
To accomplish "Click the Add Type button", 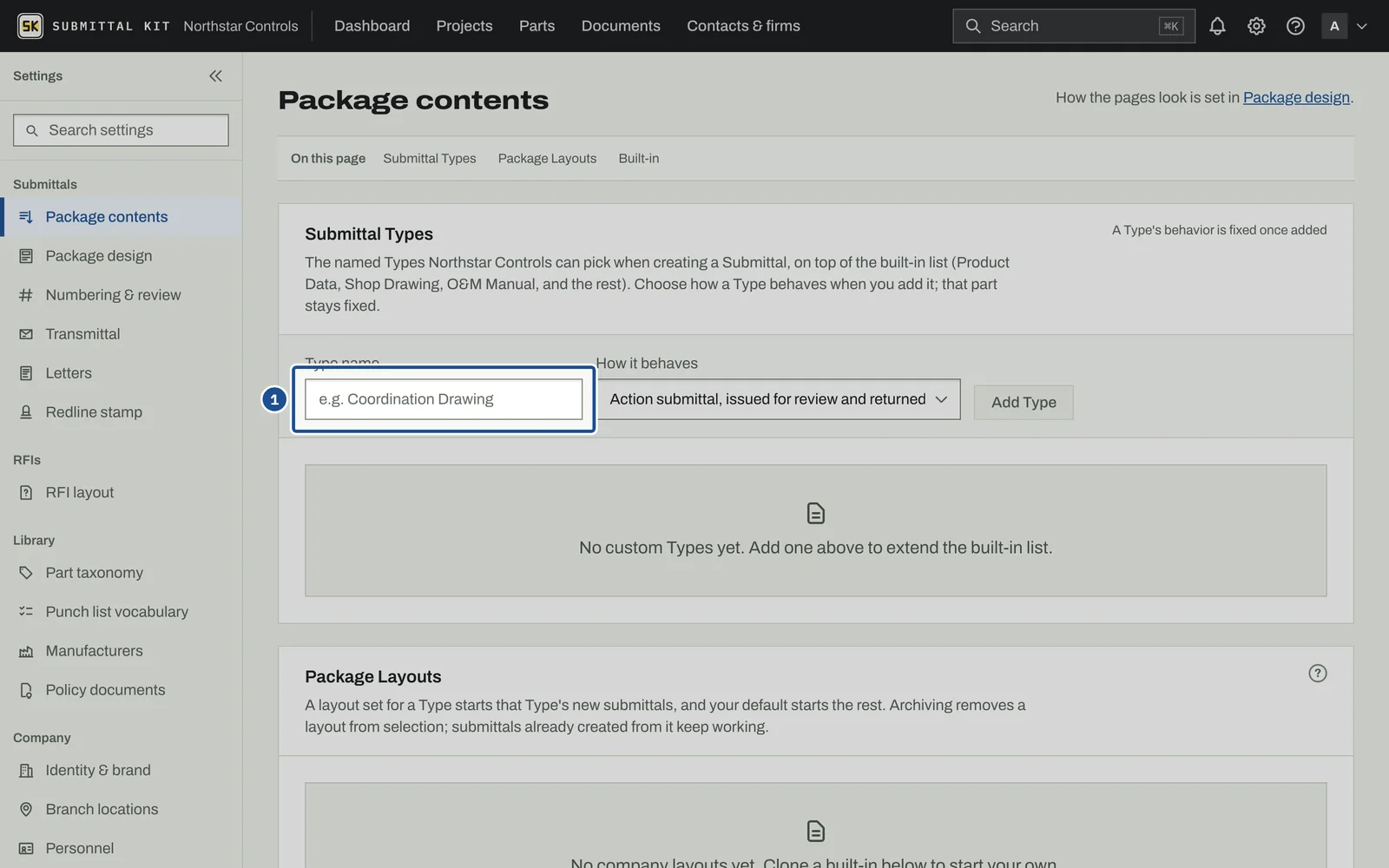I will (x=1024, y=403).
